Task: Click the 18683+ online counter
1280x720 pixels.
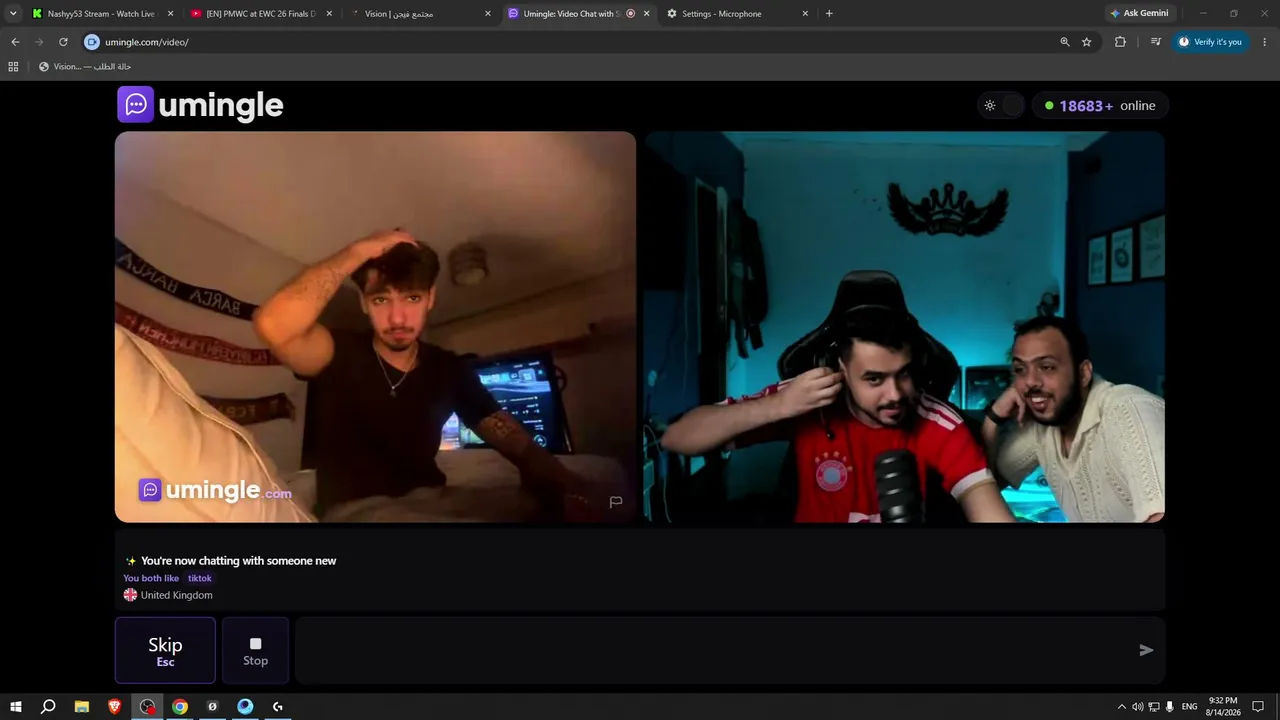Action: (1100, 105)
